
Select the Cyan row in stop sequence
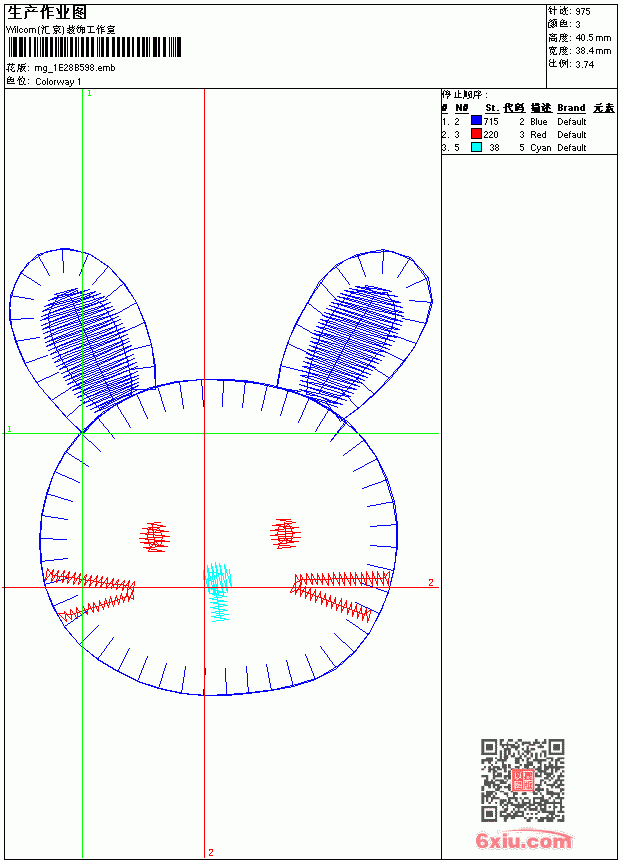[x=529, y=148]
